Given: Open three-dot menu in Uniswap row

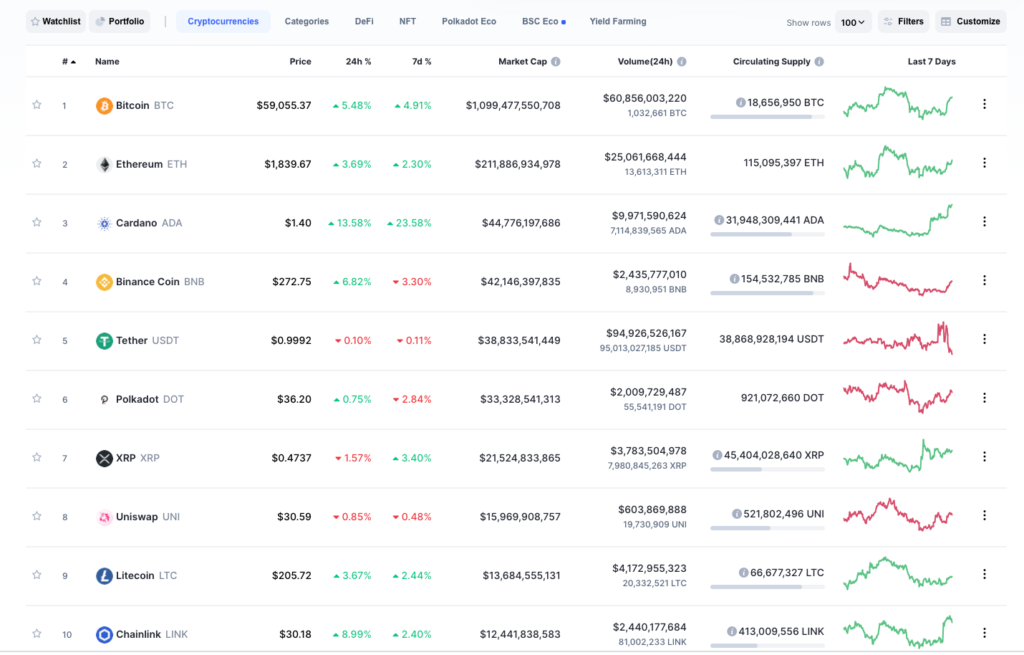Looking at the screenshot, I should [984, 515].
